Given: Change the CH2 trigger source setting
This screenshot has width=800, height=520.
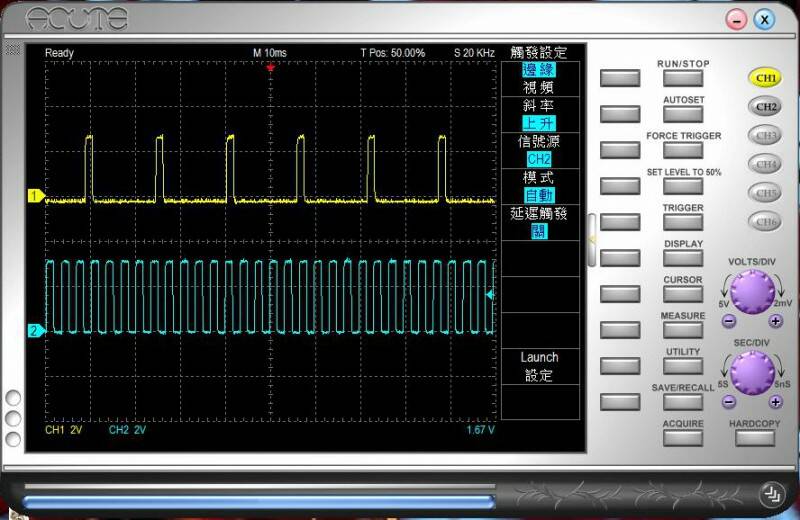Looking at the screenshot, I should pos(539,158).
